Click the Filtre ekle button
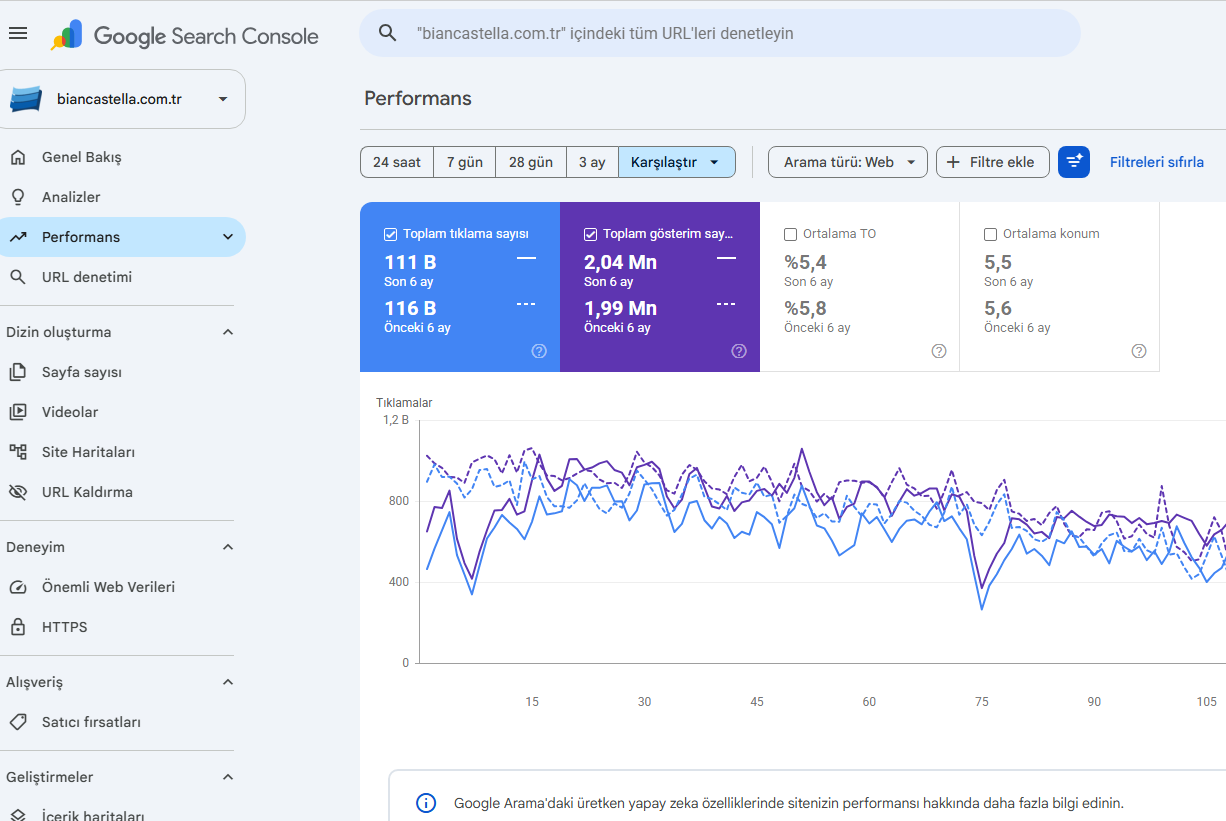The width and height of the screenshot is (1226, 821). tap(992, 162)
